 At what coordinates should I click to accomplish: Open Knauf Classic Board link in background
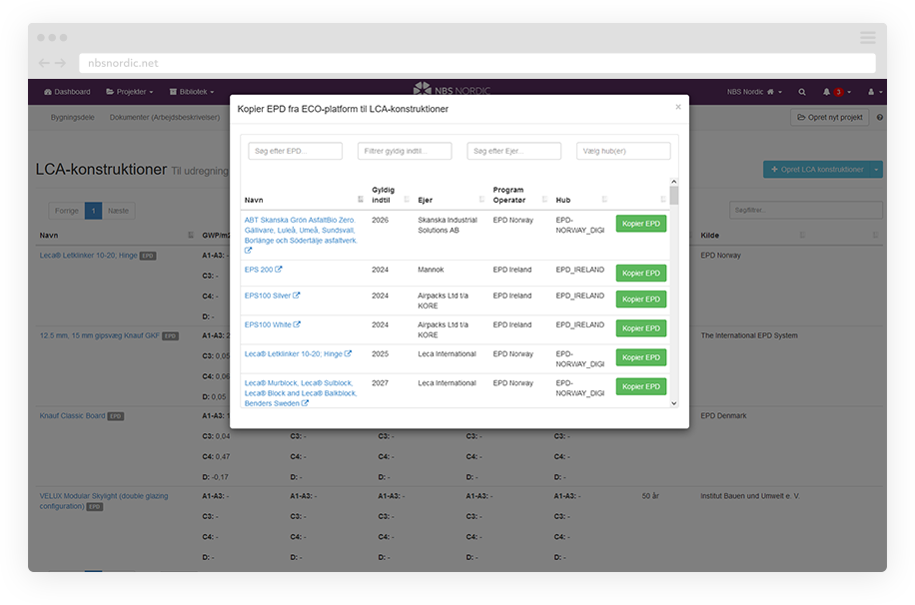pyautogui.click(x=72, y=416)
